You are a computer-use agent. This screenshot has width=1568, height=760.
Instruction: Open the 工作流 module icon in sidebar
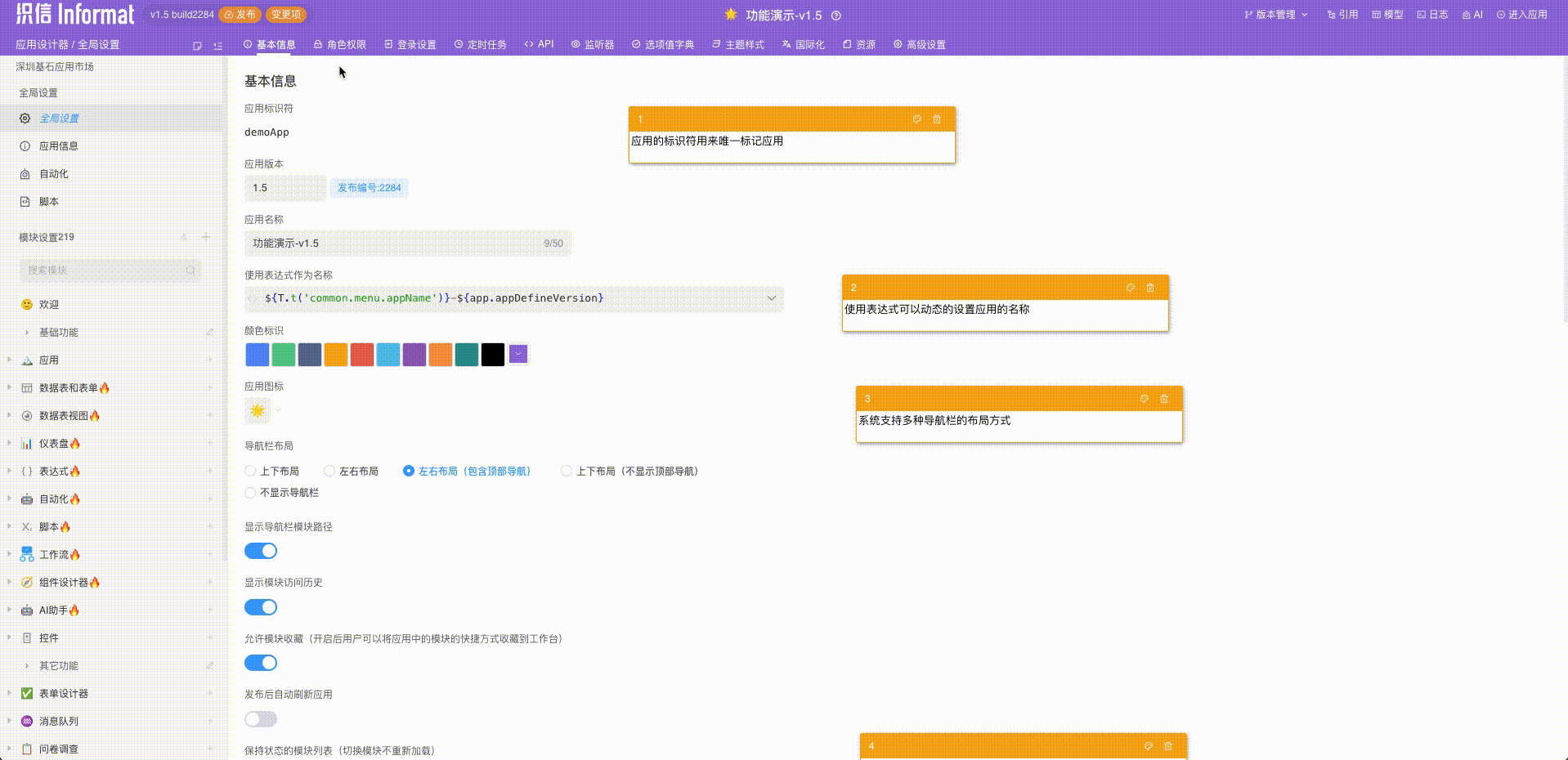tap(25, 554)
